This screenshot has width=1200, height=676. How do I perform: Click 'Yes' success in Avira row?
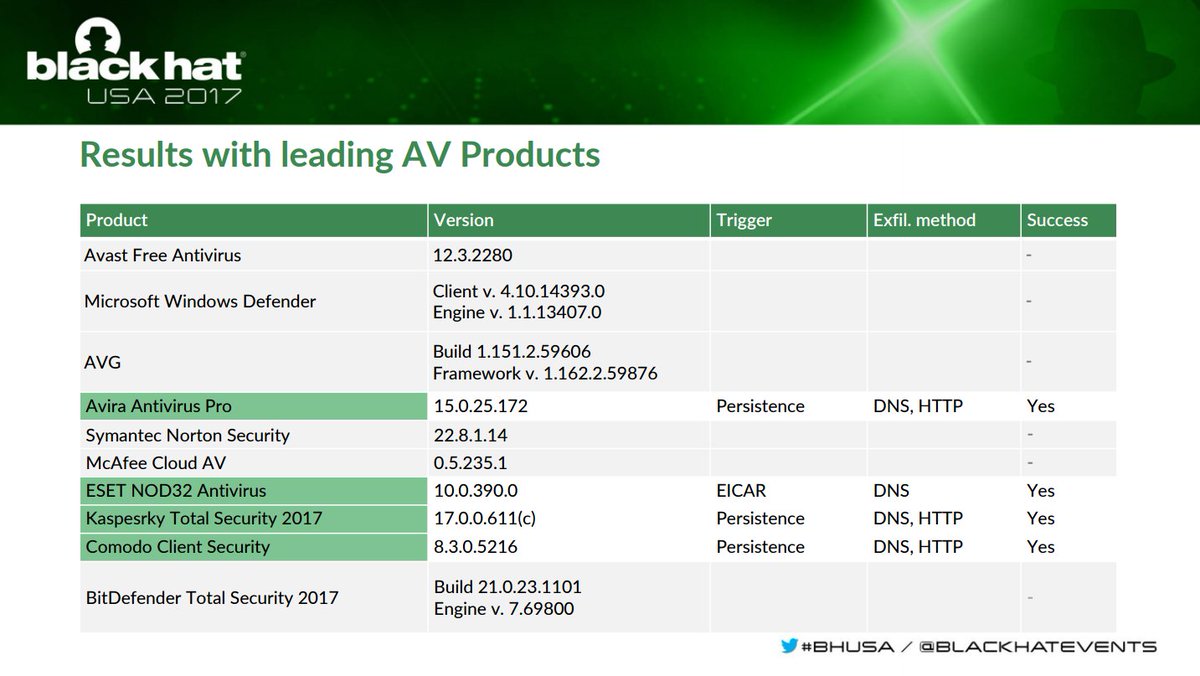1040,407
